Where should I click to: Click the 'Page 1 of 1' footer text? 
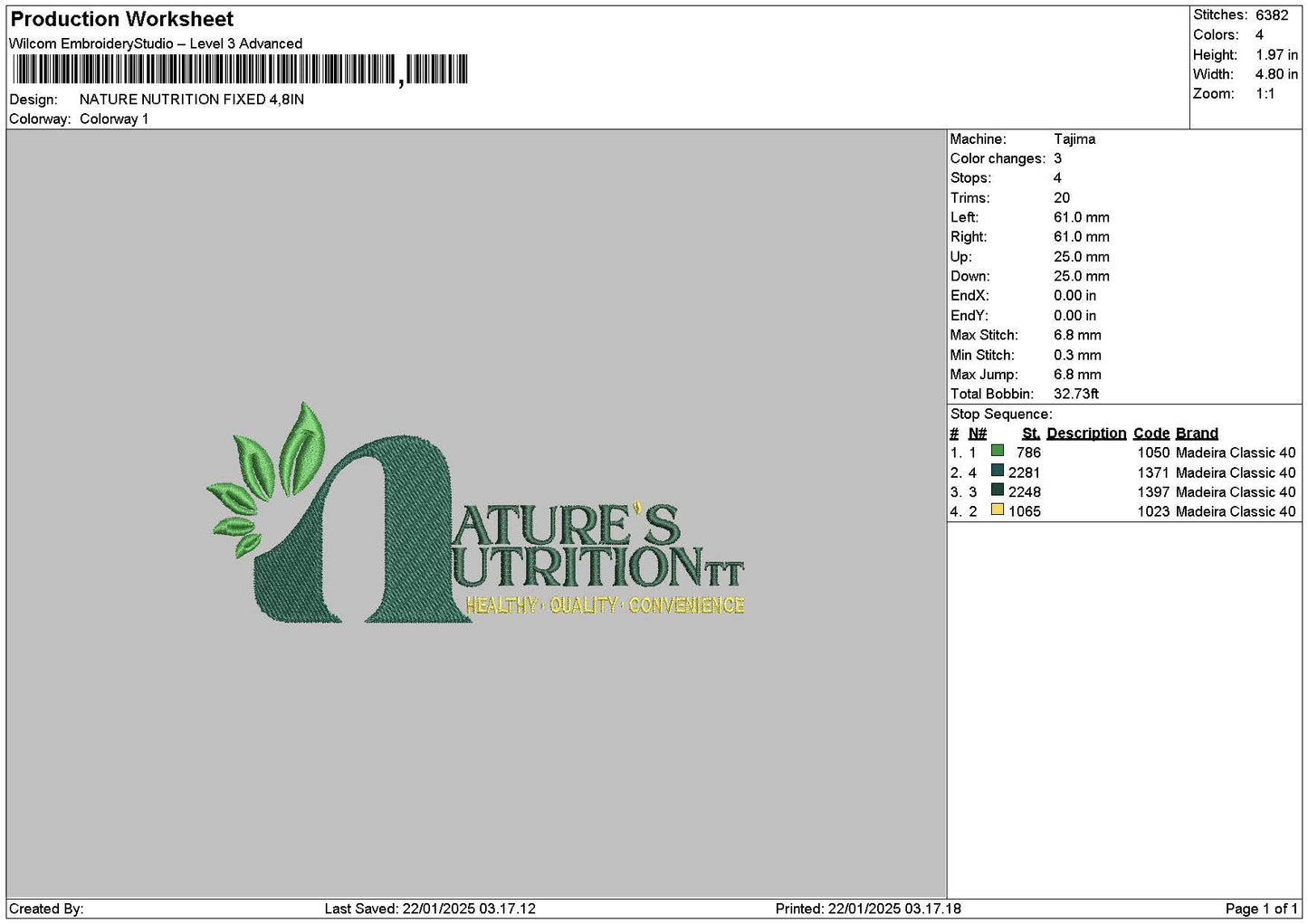click(1261, 909)
